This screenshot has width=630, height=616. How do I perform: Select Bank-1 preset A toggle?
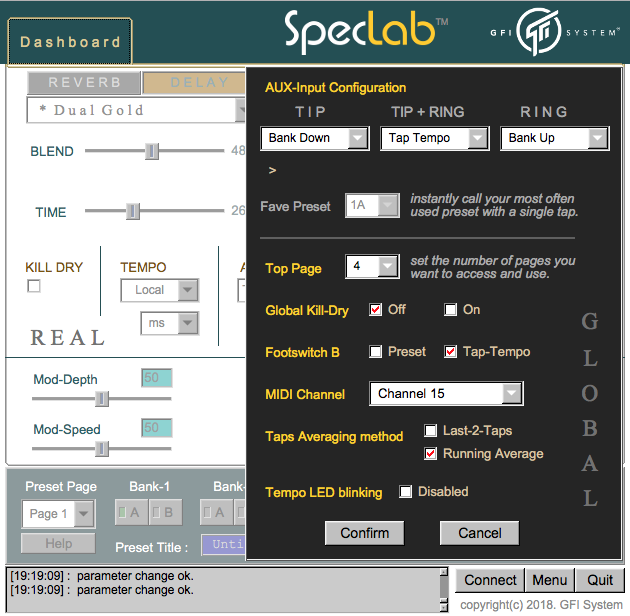131,512
